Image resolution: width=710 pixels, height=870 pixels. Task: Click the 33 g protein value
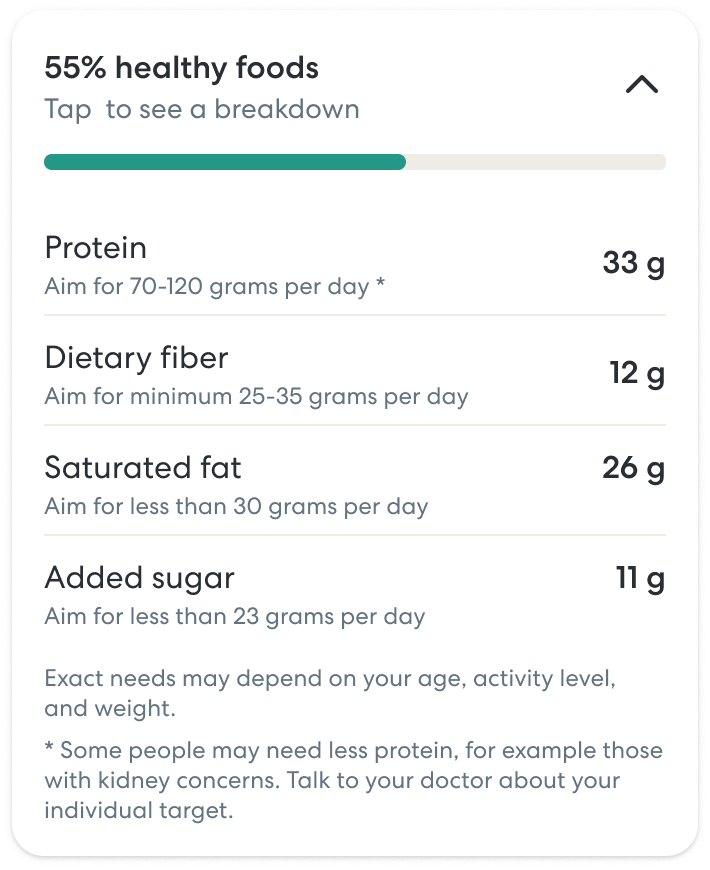[x=633, y=263]
